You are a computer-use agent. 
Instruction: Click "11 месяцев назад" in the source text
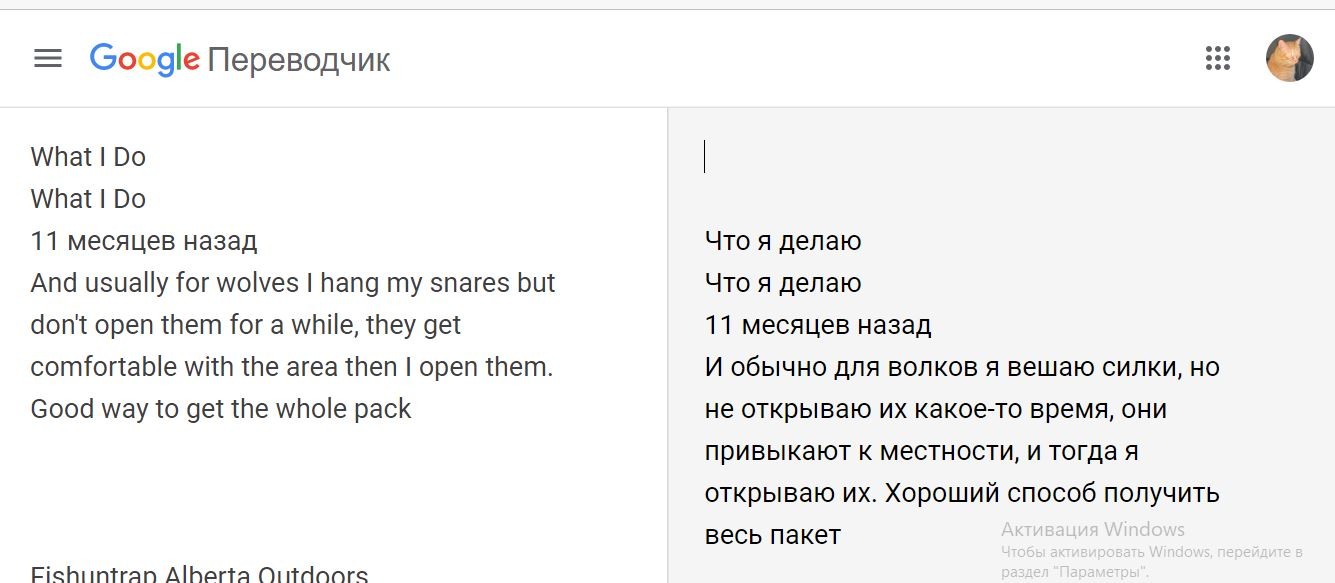pos(144,241)
